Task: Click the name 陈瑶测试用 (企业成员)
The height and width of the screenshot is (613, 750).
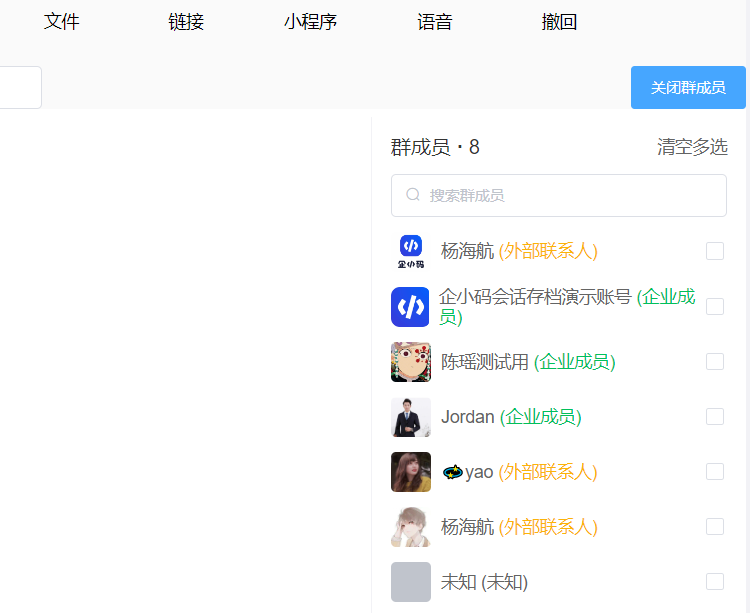Action: click(x=528, y=362)
